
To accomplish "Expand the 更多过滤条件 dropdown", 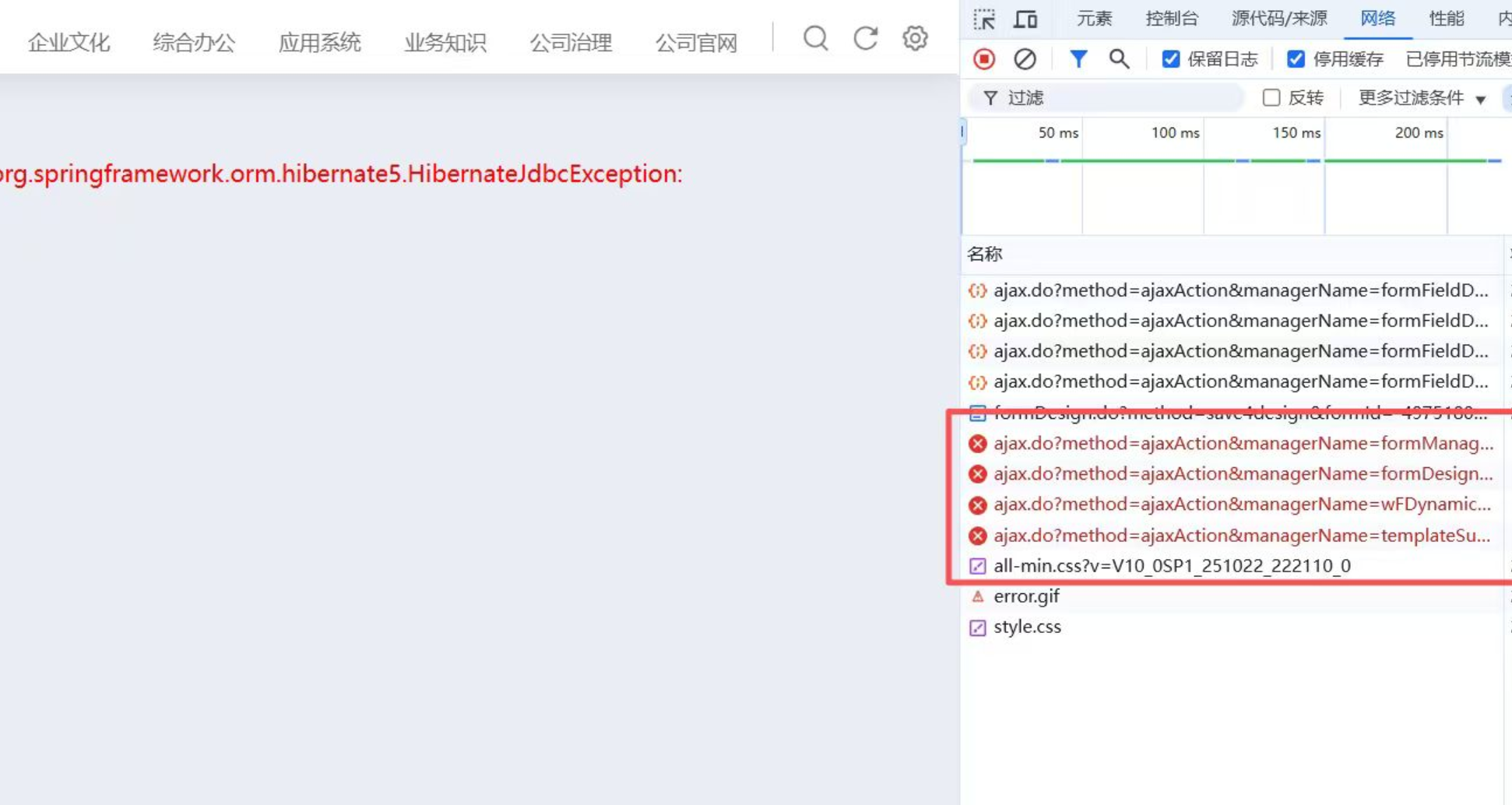I will point(1422,98).
